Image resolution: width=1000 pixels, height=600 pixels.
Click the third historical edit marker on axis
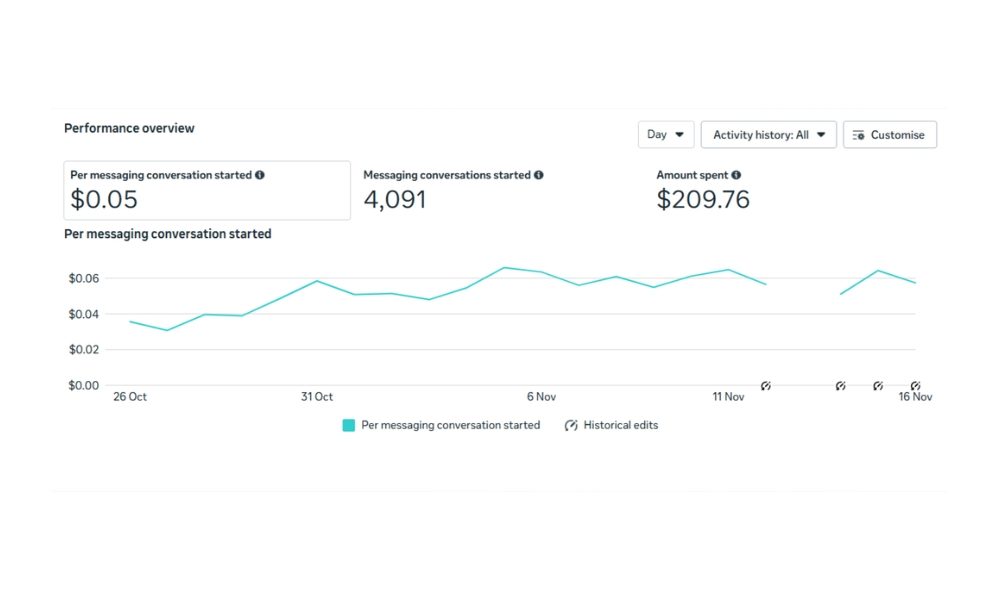point(878,386)
